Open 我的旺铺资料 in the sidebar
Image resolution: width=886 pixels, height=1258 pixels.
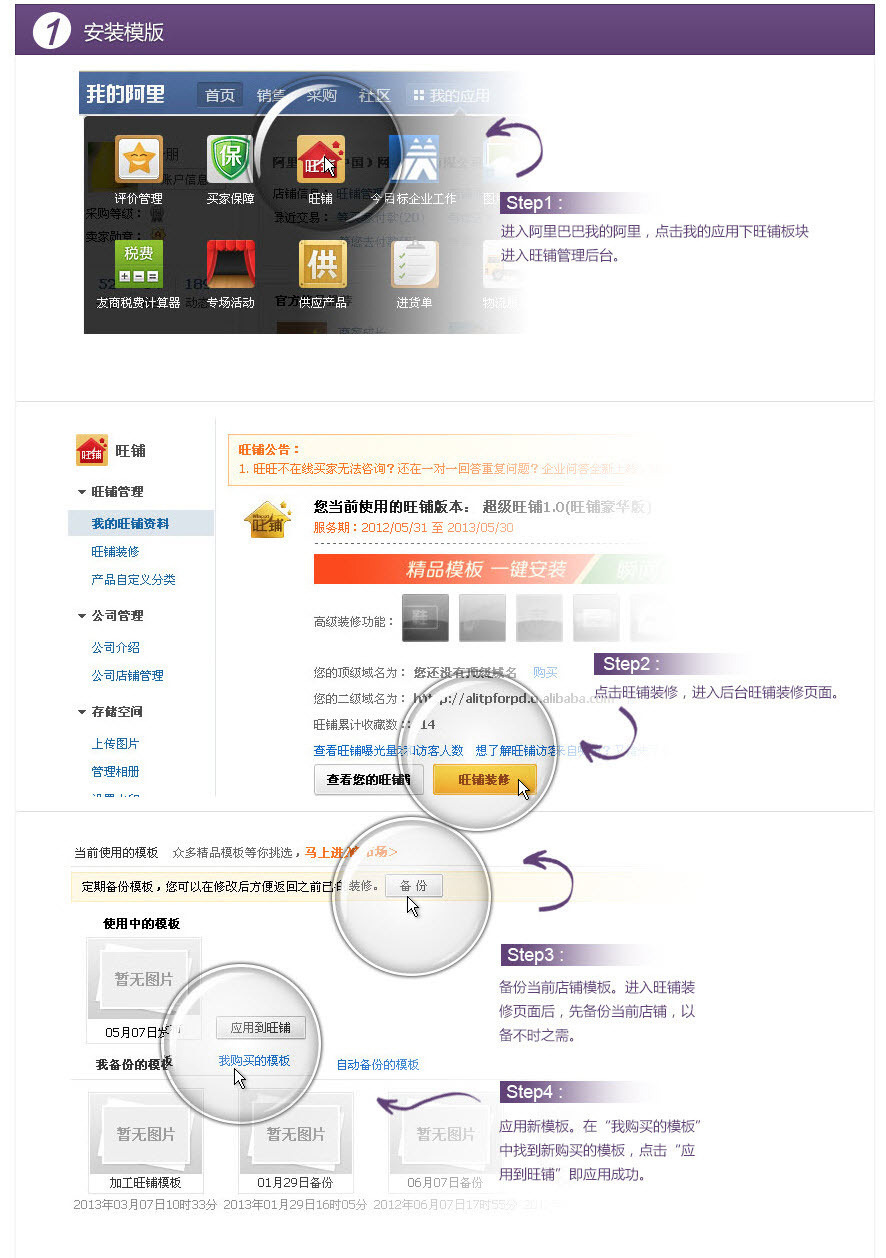click(141, 524)
